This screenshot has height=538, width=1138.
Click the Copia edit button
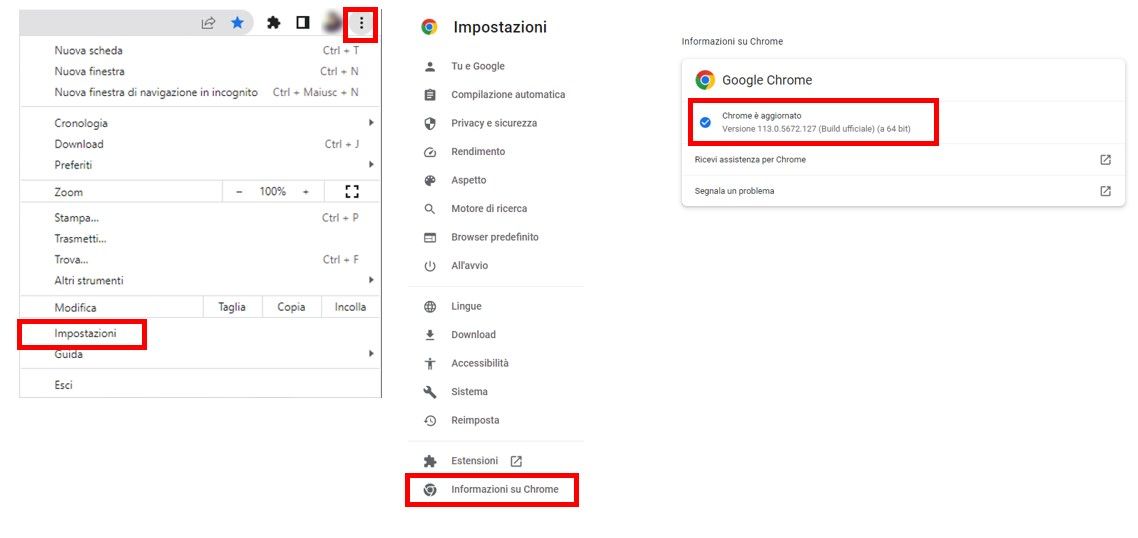click(x=291, y=307)
